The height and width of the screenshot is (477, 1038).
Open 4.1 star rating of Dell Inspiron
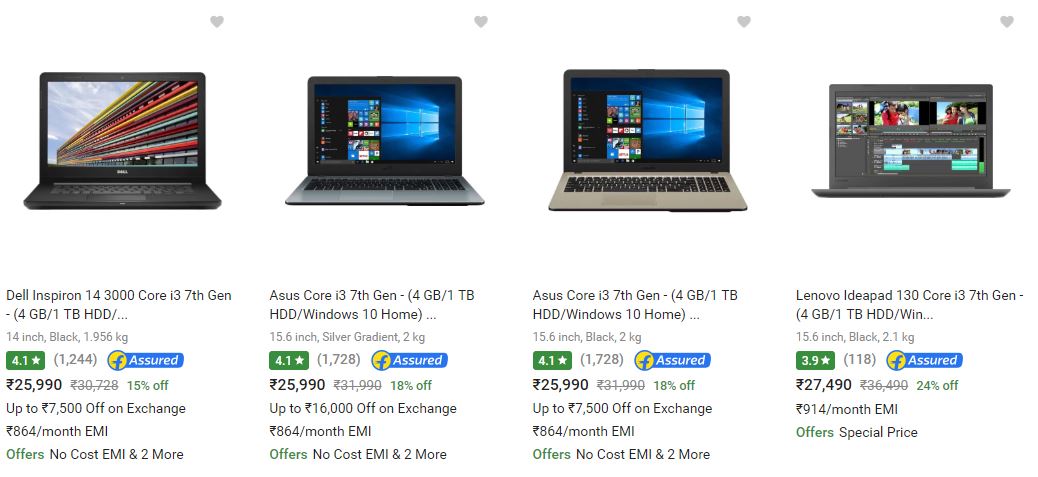click(26, 361)
